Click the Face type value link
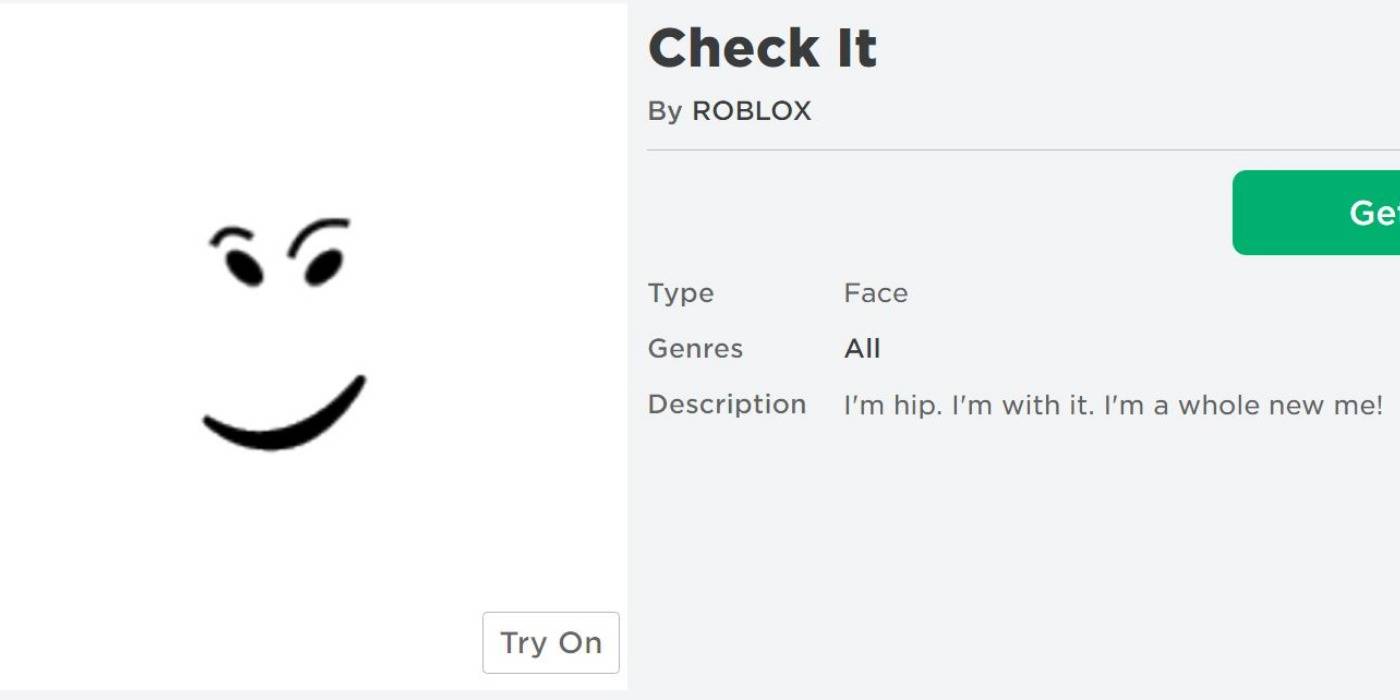This screenshot has height=700, width=1400. pyautogui.click(x=876, y=293)
